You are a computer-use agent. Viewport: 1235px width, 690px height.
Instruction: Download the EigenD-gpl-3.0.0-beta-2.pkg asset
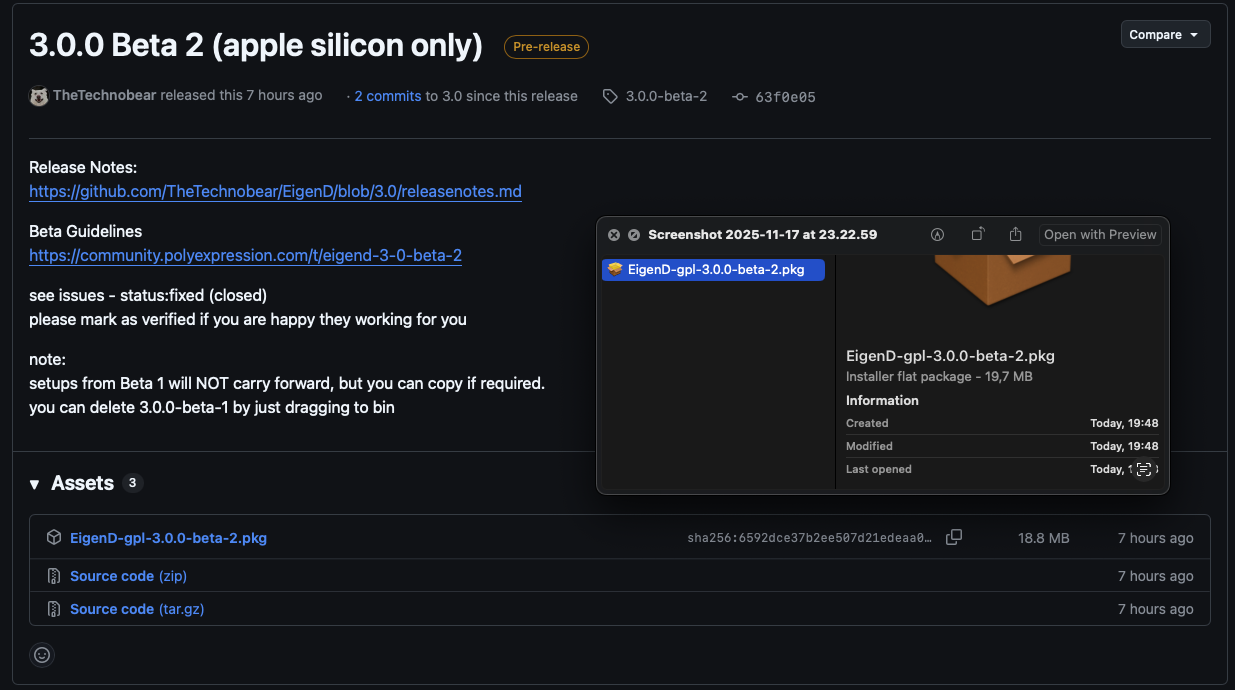168,538
